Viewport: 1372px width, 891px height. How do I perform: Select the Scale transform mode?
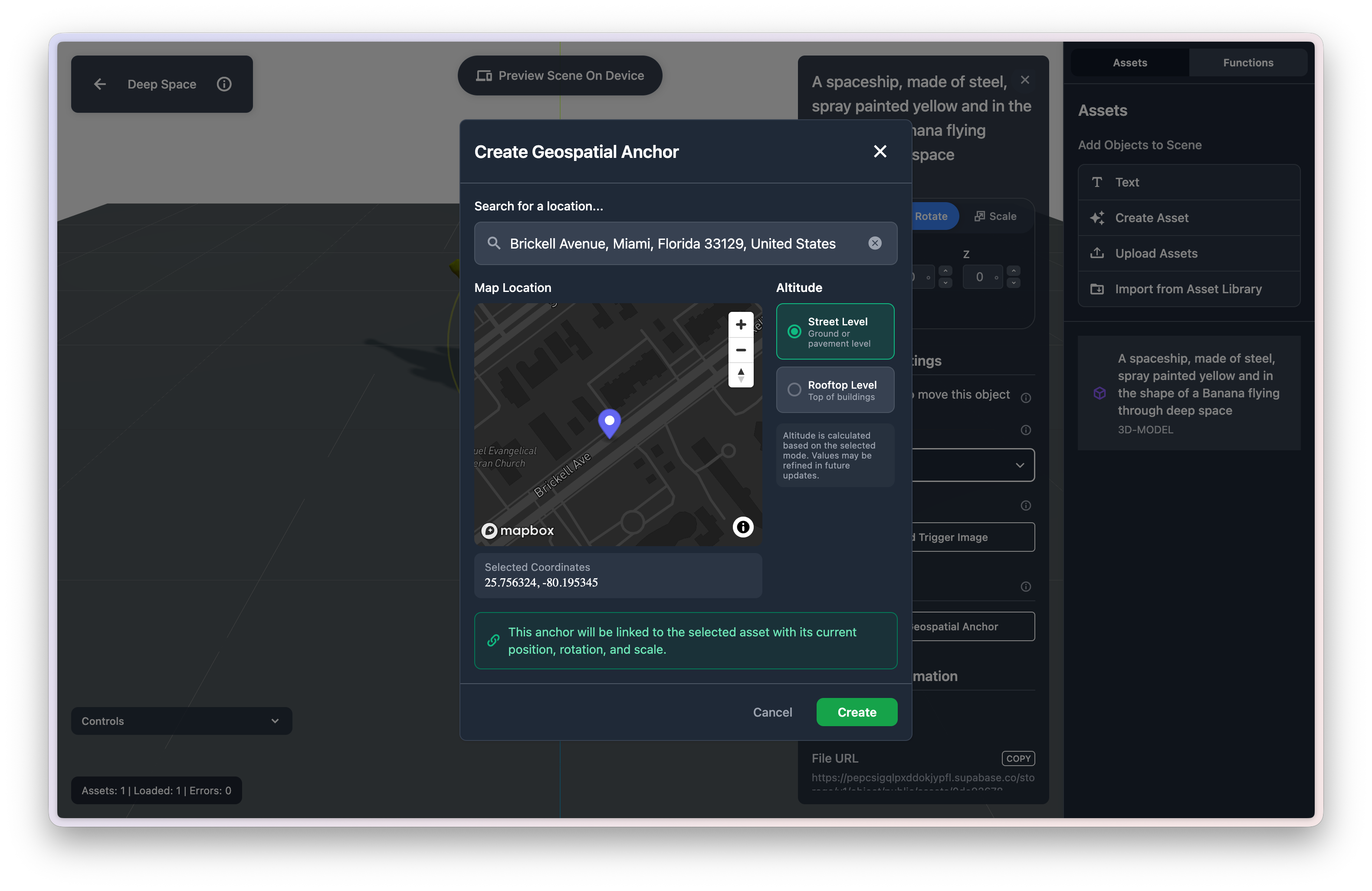click(x=995, y=216)
